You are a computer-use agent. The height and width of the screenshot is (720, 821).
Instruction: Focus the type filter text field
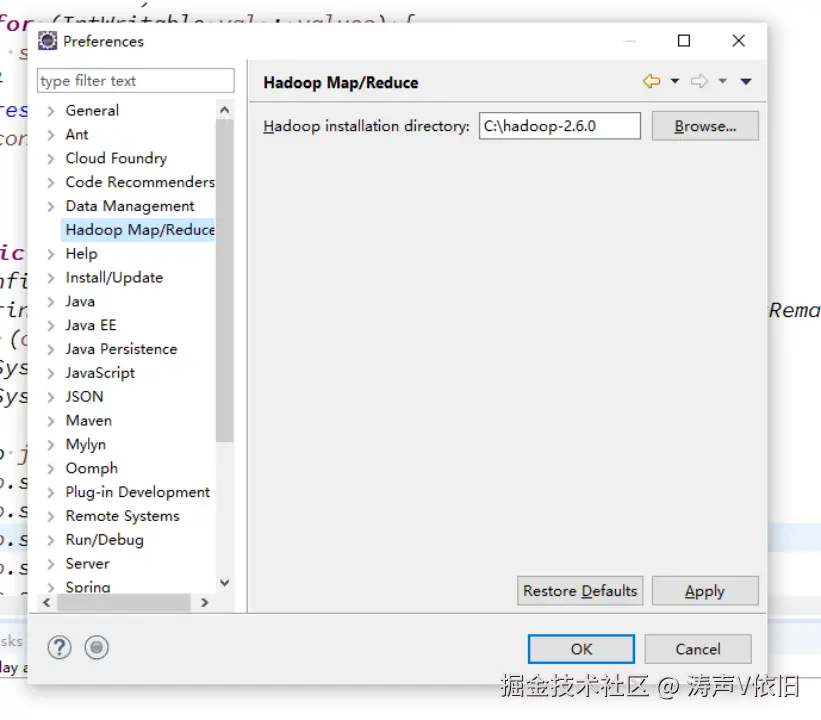click(x=136, y=81)
